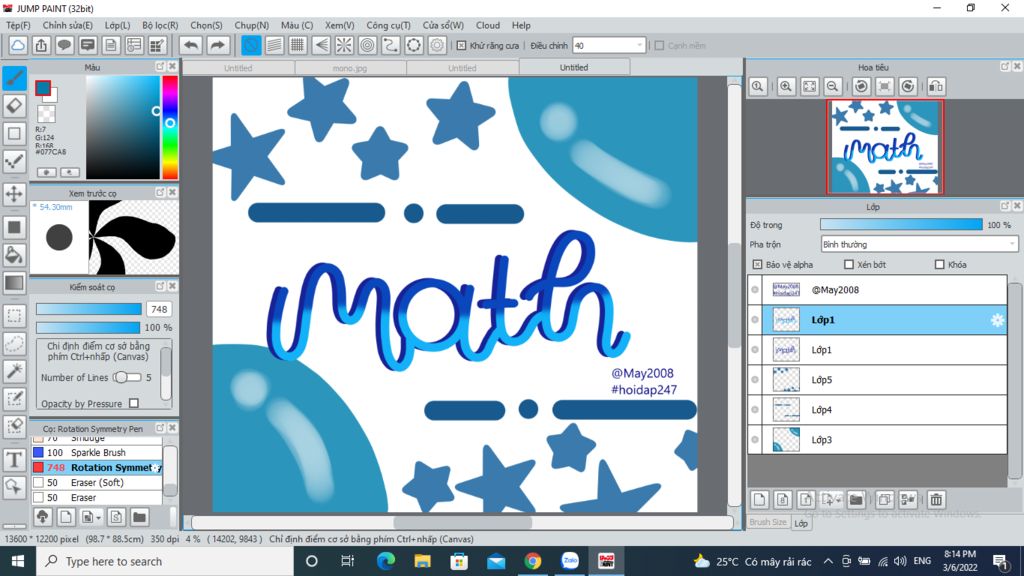Open Chrome from the taskbar

(x=533, y=561)
